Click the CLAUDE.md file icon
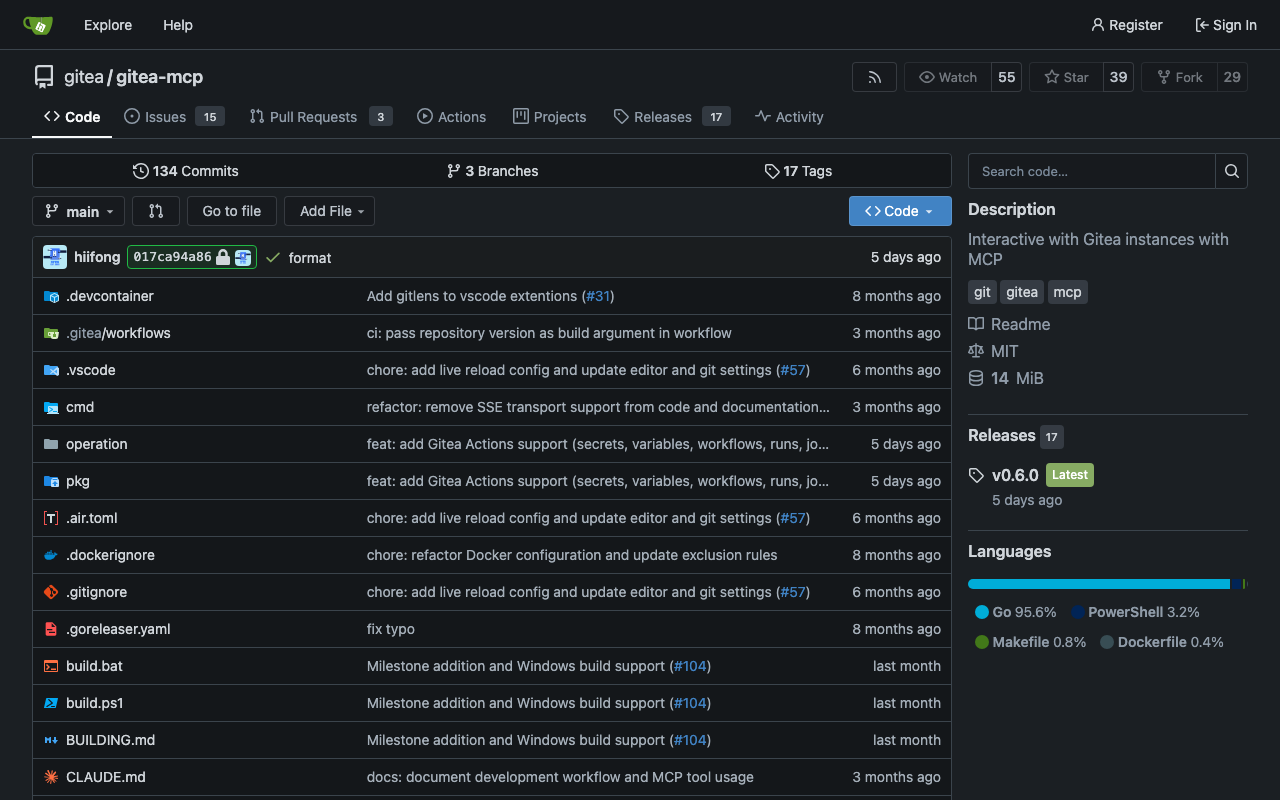Viewport: 1280px width, 800px height. [51, 777]
